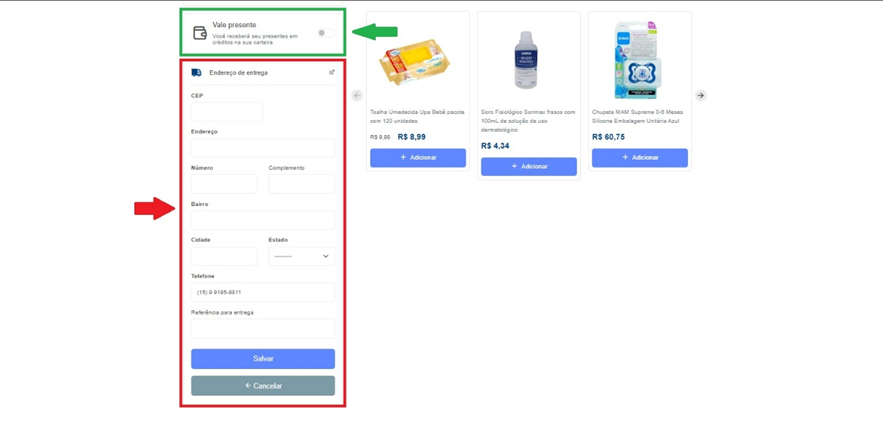Add Soro Fisiológico Sorimax to cart
The width and height of the screenshot is (883, 427).
coord(529,166)
